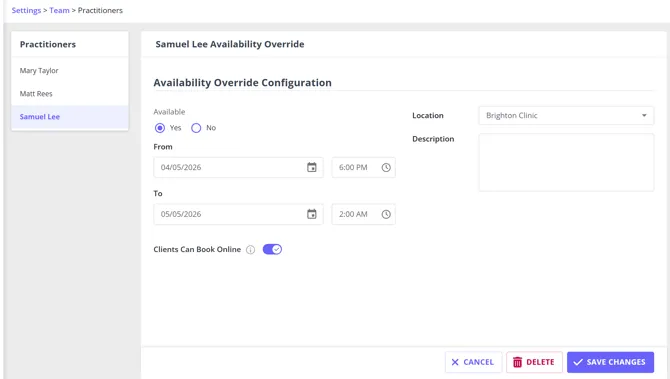This screenshot has width=670, height=379.
Task: Click the Save Changes button
Action: click(x=610, y=362)
